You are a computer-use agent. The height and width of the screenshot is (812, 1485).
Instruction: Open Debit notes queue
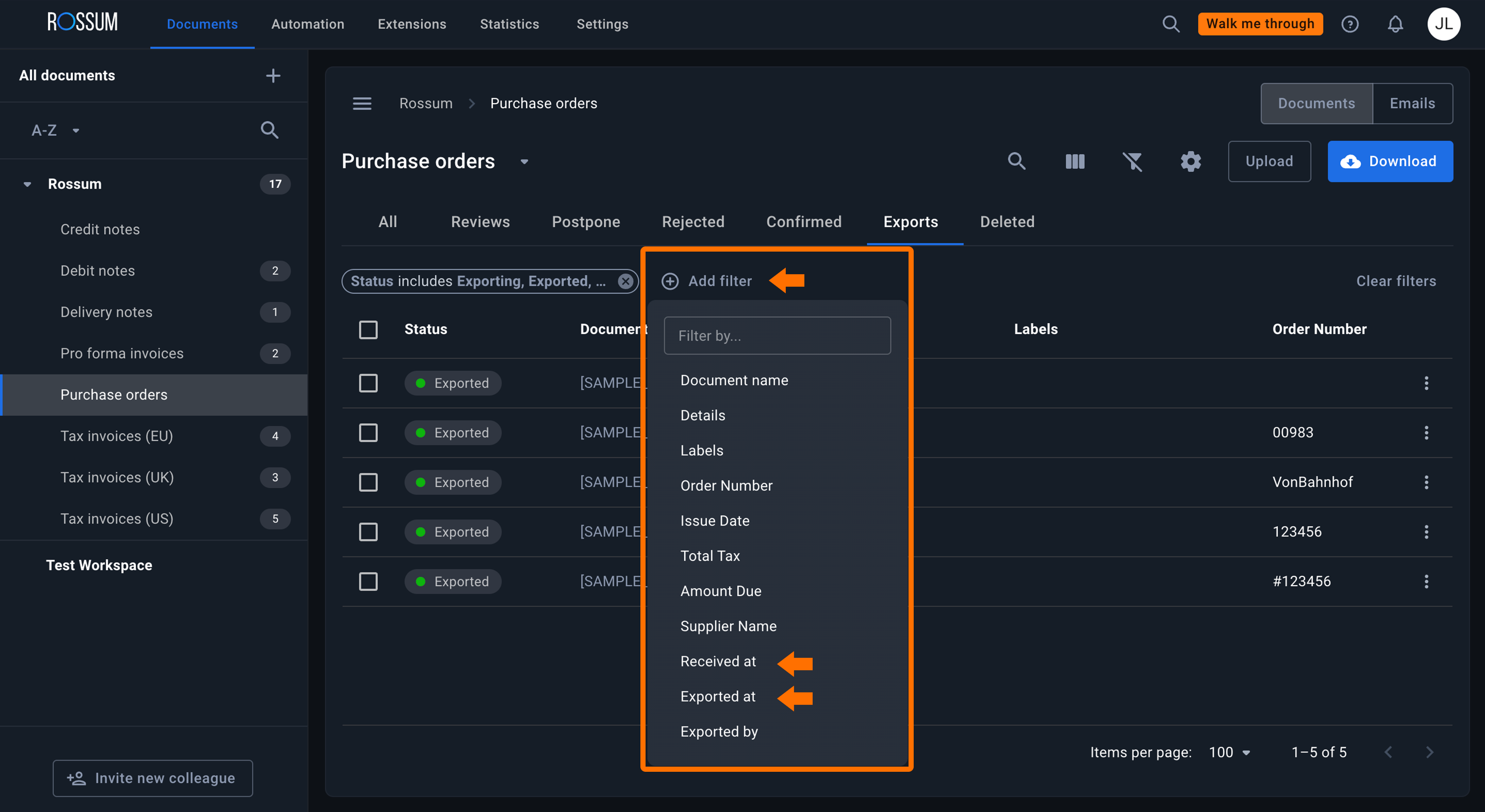[x=154, y=271]
